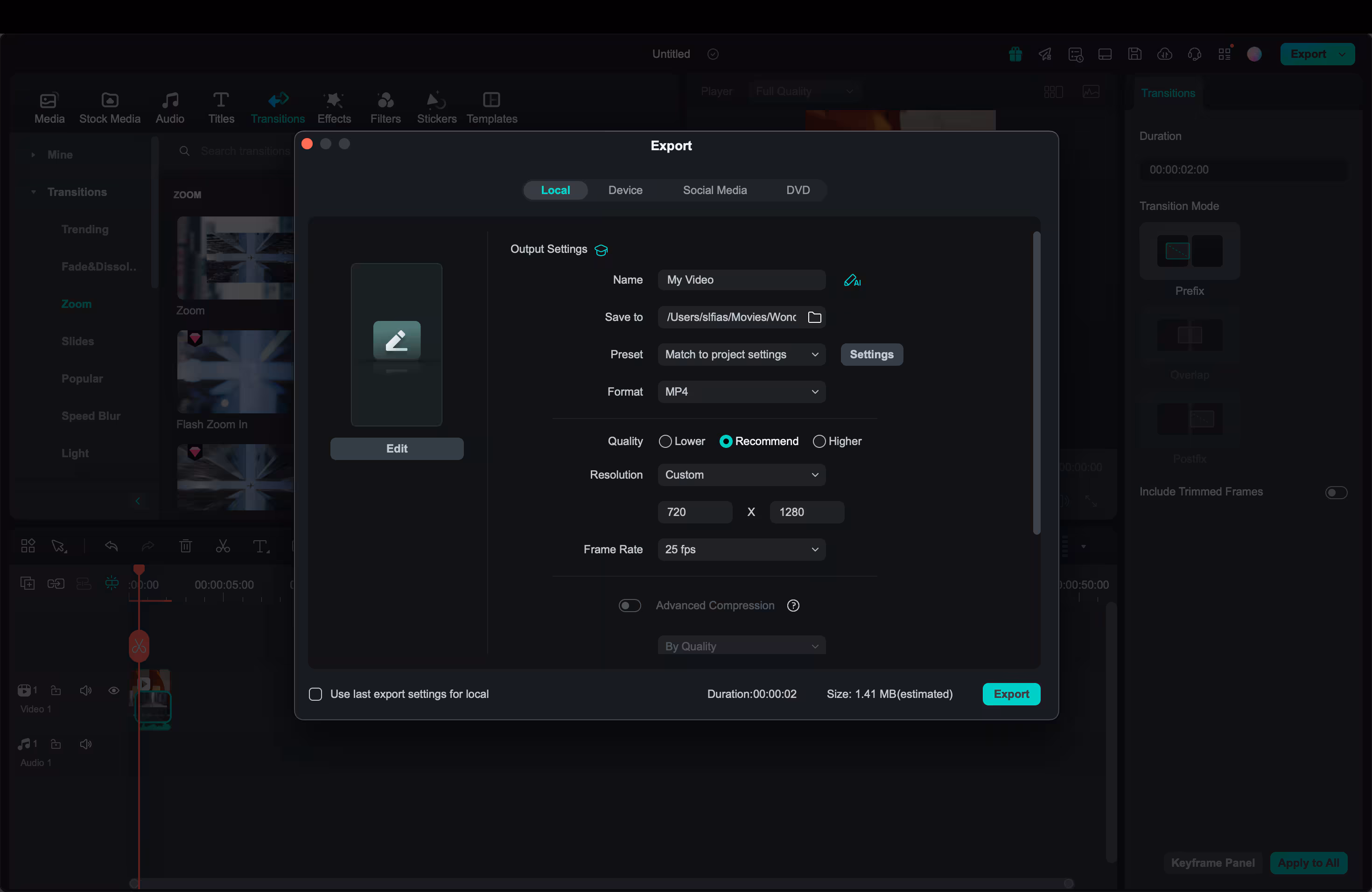The height and width of the screenshot is (892, 1372).
Task: Open the Preset dropdown menu
Action: pos(741,355)
